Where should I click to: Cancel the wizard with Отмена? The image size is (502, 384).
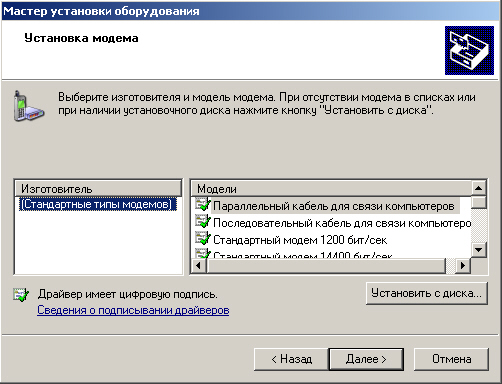pyautogui.click(x=451, y=359)
